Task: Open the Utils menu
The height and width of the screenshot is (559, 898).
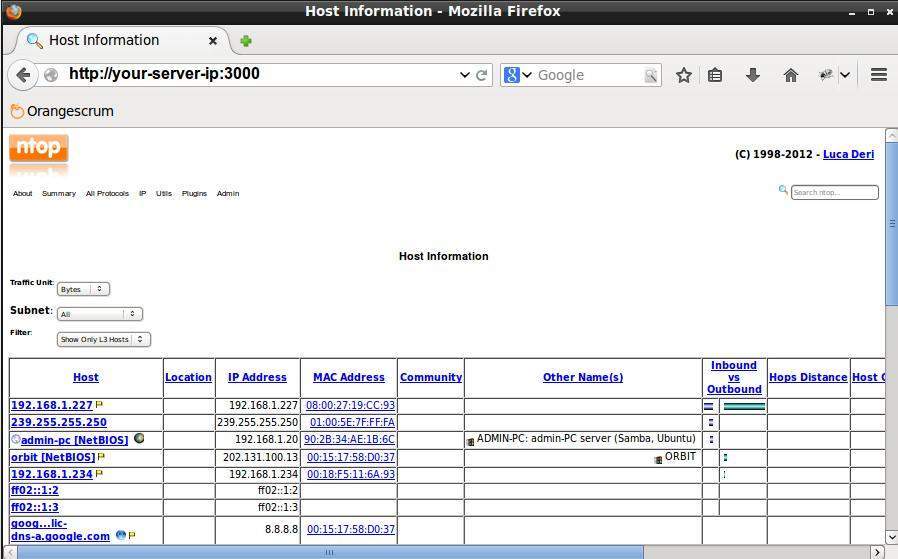Action: point(164,194)
